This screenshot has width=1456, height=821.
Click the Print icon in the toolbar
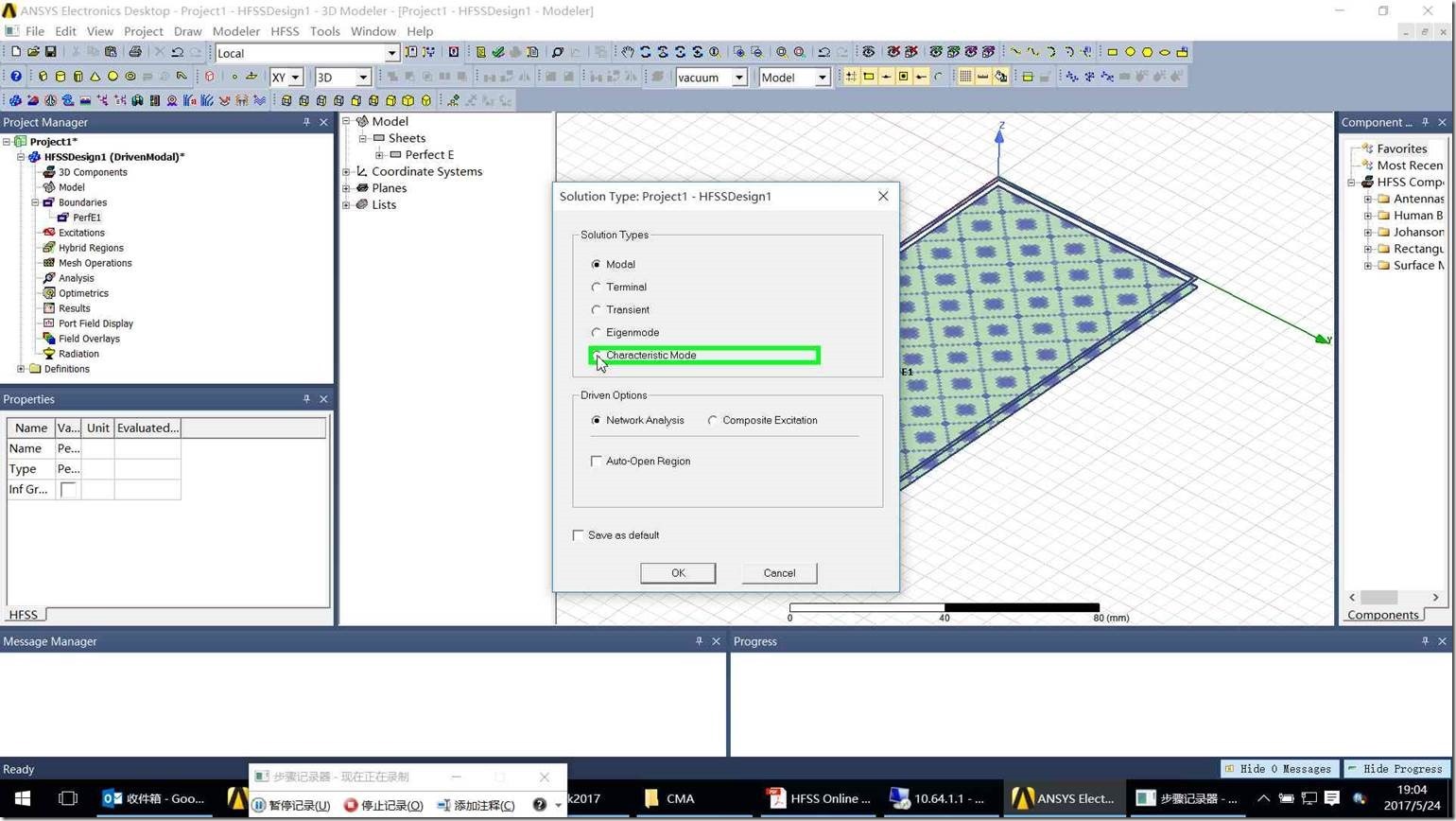(134, 52)
